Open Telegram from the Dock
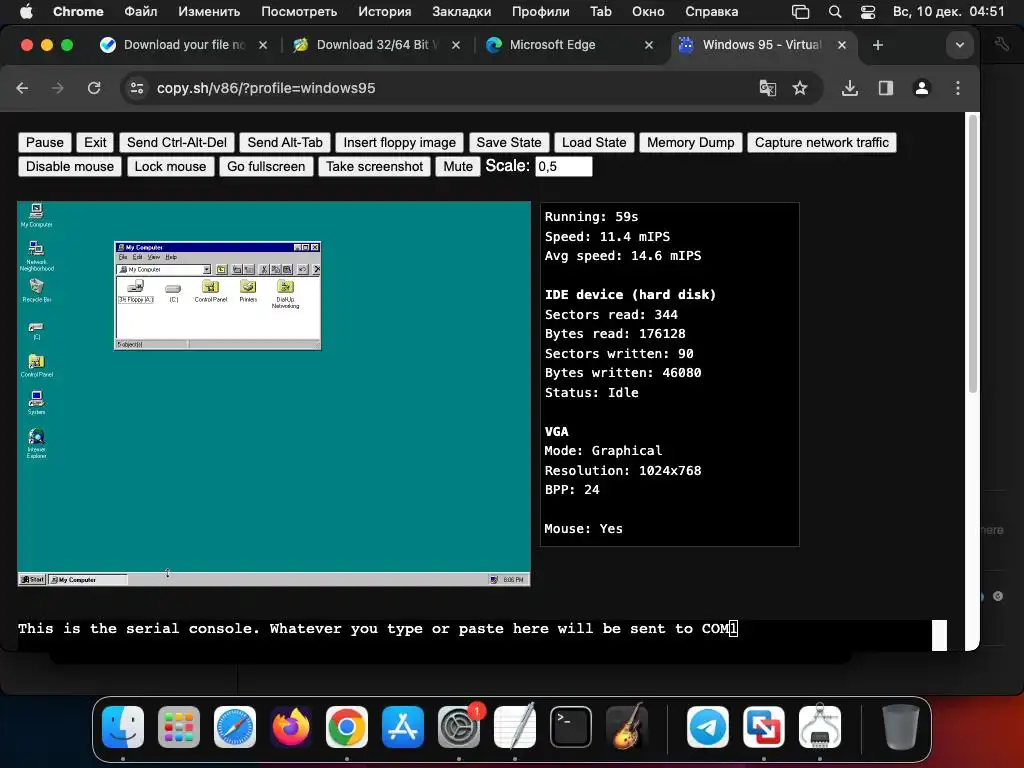 pyautogui.click(x=708, y=726)
